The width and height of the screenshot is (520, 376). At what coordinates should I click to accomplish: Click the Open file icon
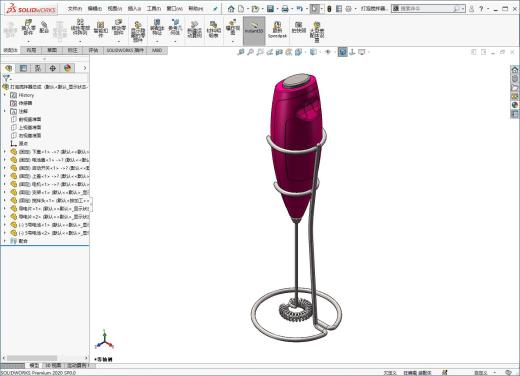pos(255,9)
